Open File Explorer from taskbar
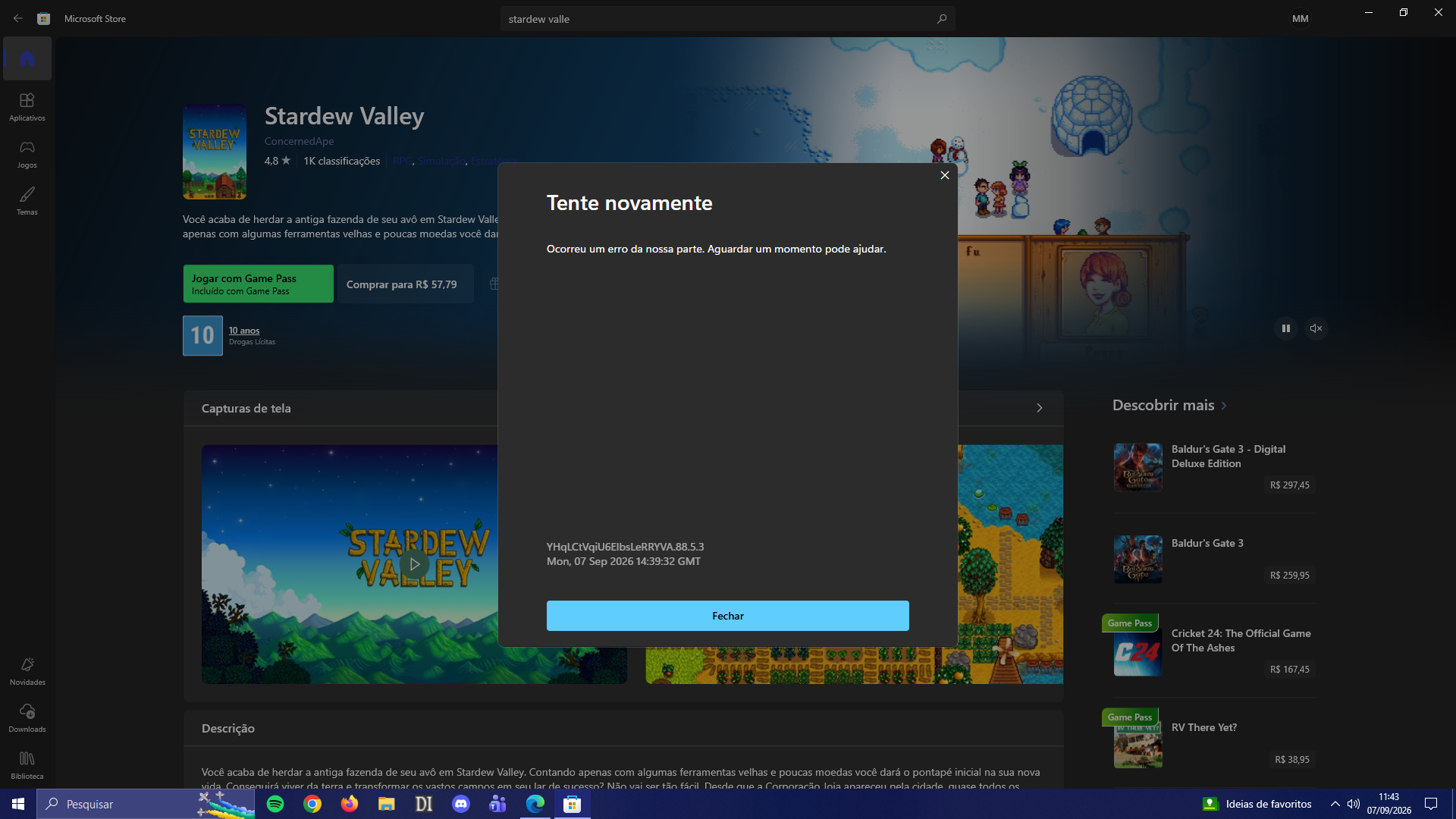 (x=387, y=804)
